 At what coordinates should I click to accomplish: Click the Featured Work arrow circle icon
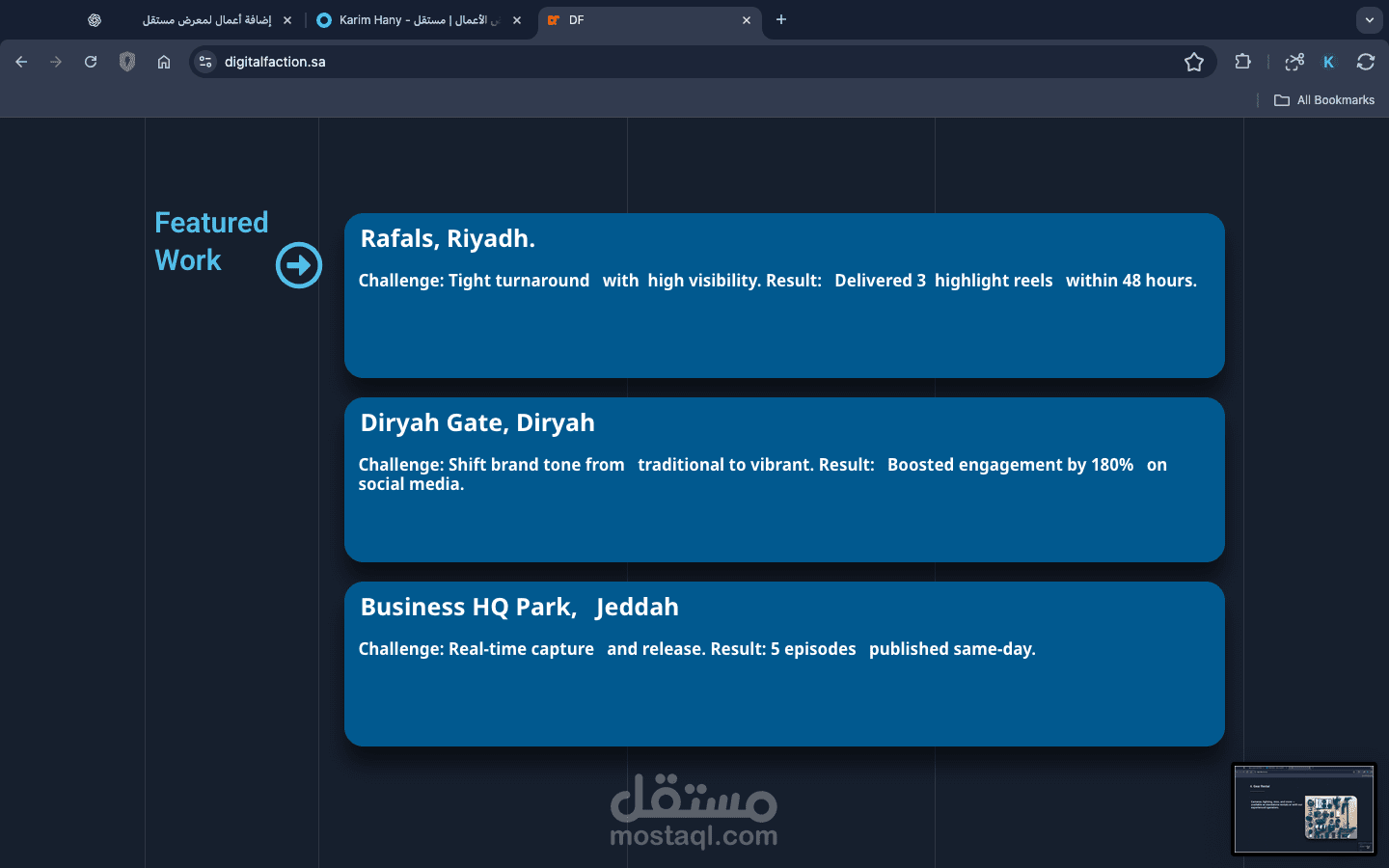point(299,265)
